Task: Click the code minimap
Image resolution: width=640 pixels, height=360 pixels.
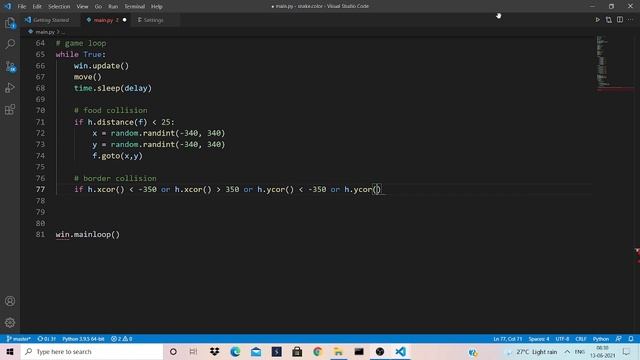Action: [x=614, y=63]
